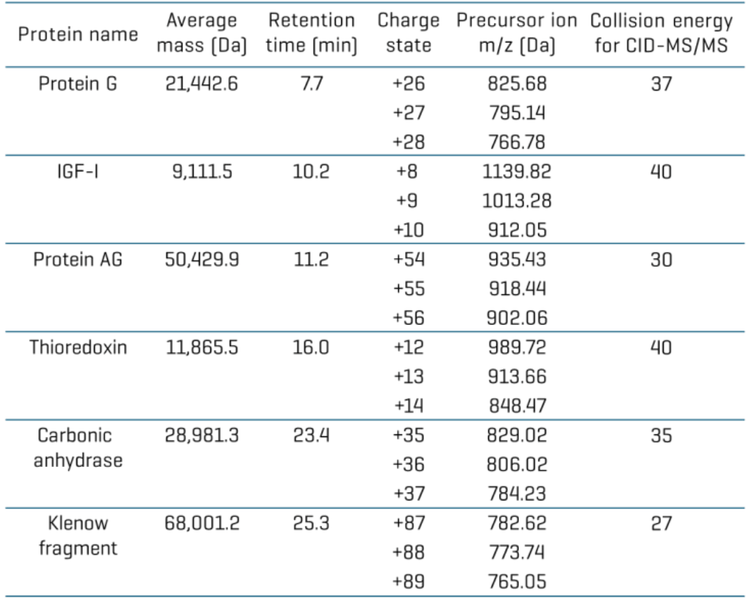Select the collision energy value 27

[661, 523]
